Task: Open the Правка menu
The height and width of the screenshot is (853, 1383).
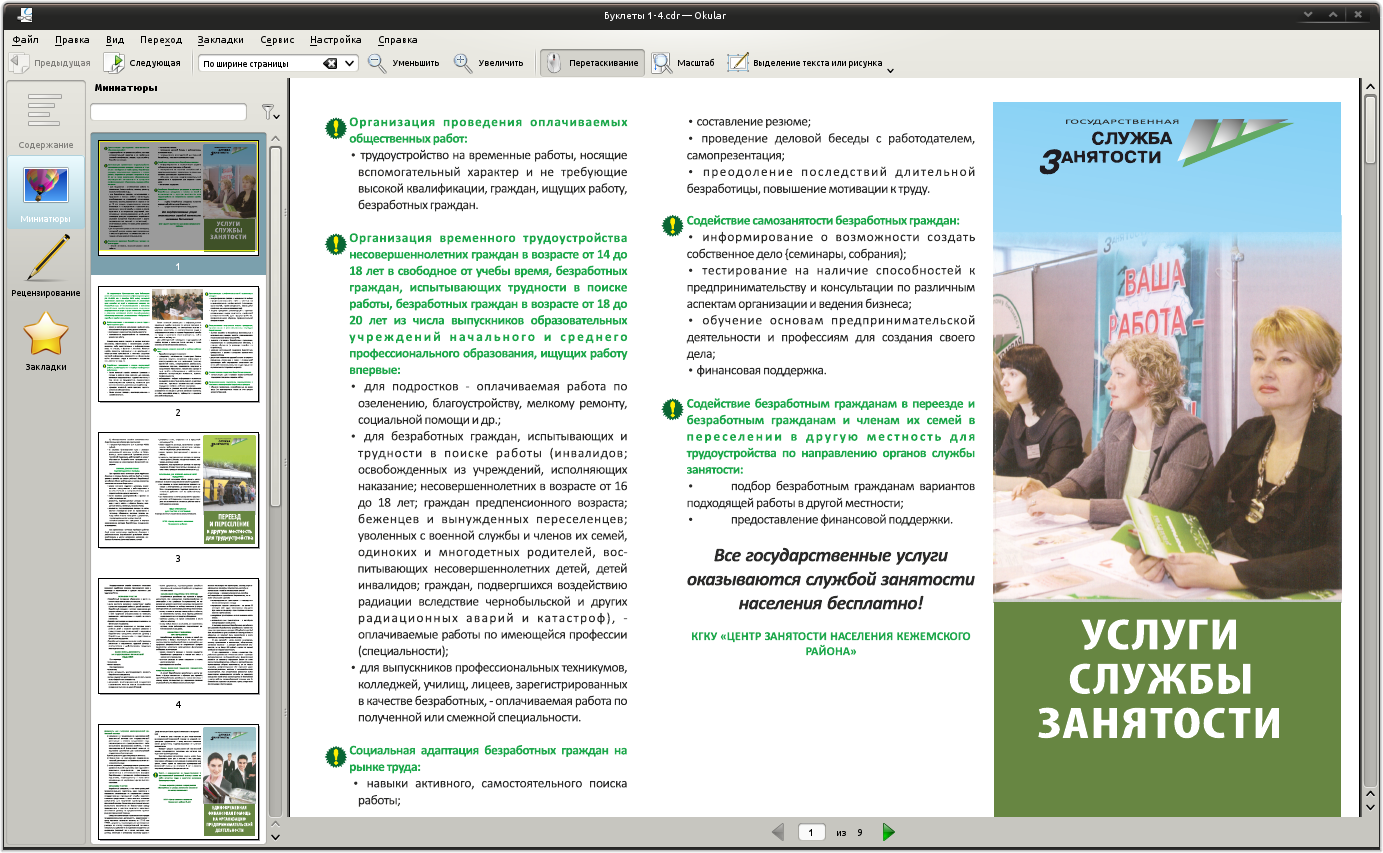Action: pos(72,40)
